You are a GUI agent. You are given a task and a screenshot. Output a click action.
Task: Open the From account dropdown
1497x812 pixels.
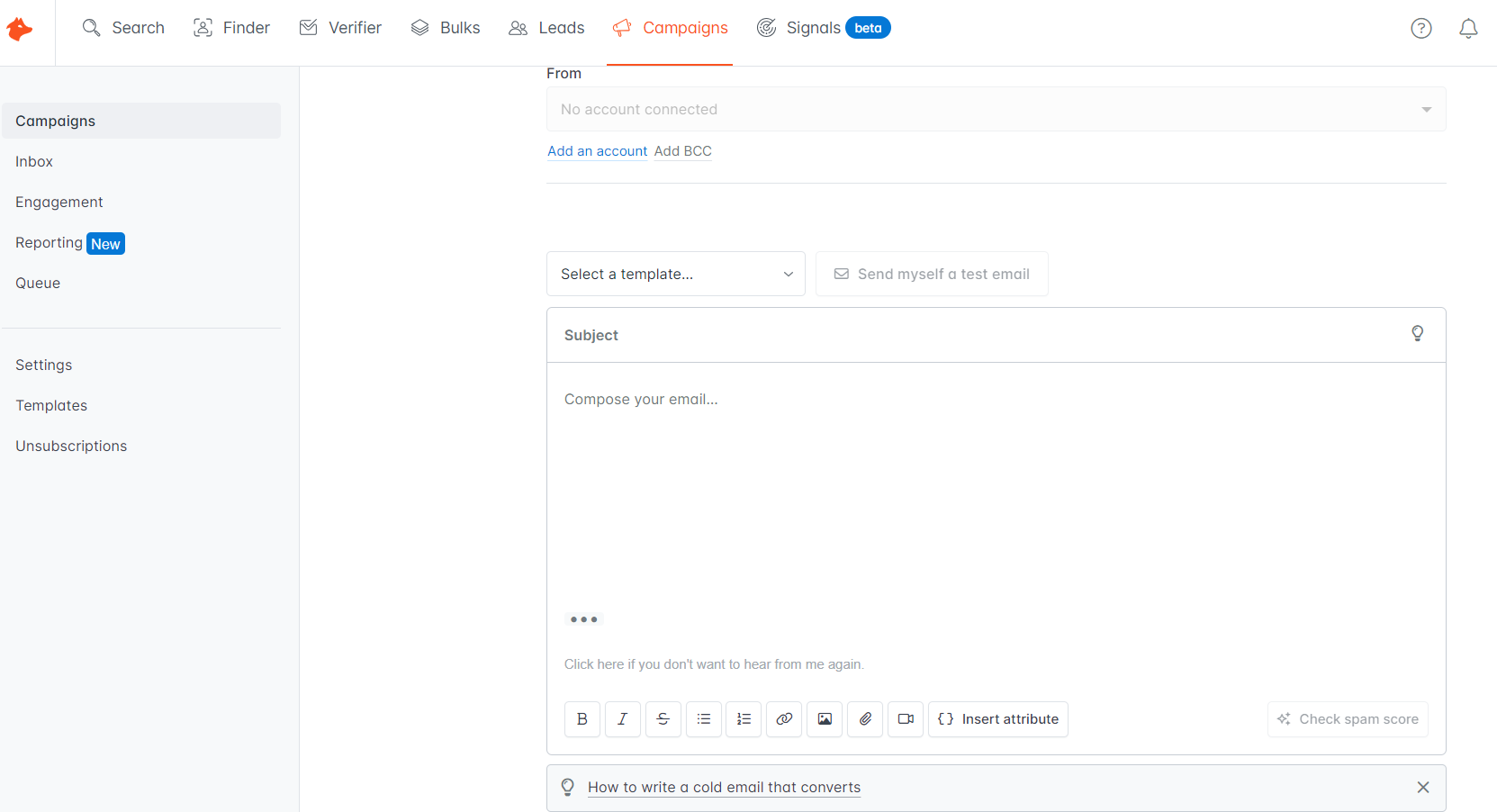tap(996, 109)
